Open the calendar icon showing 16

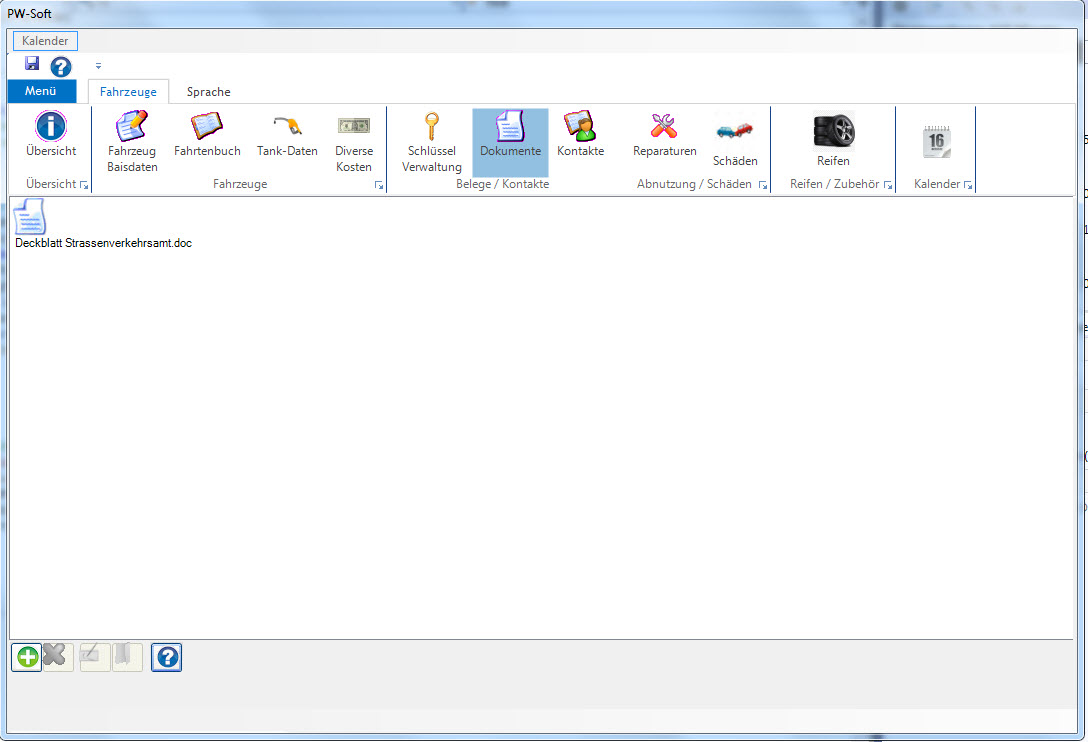(x=936, y=143)
